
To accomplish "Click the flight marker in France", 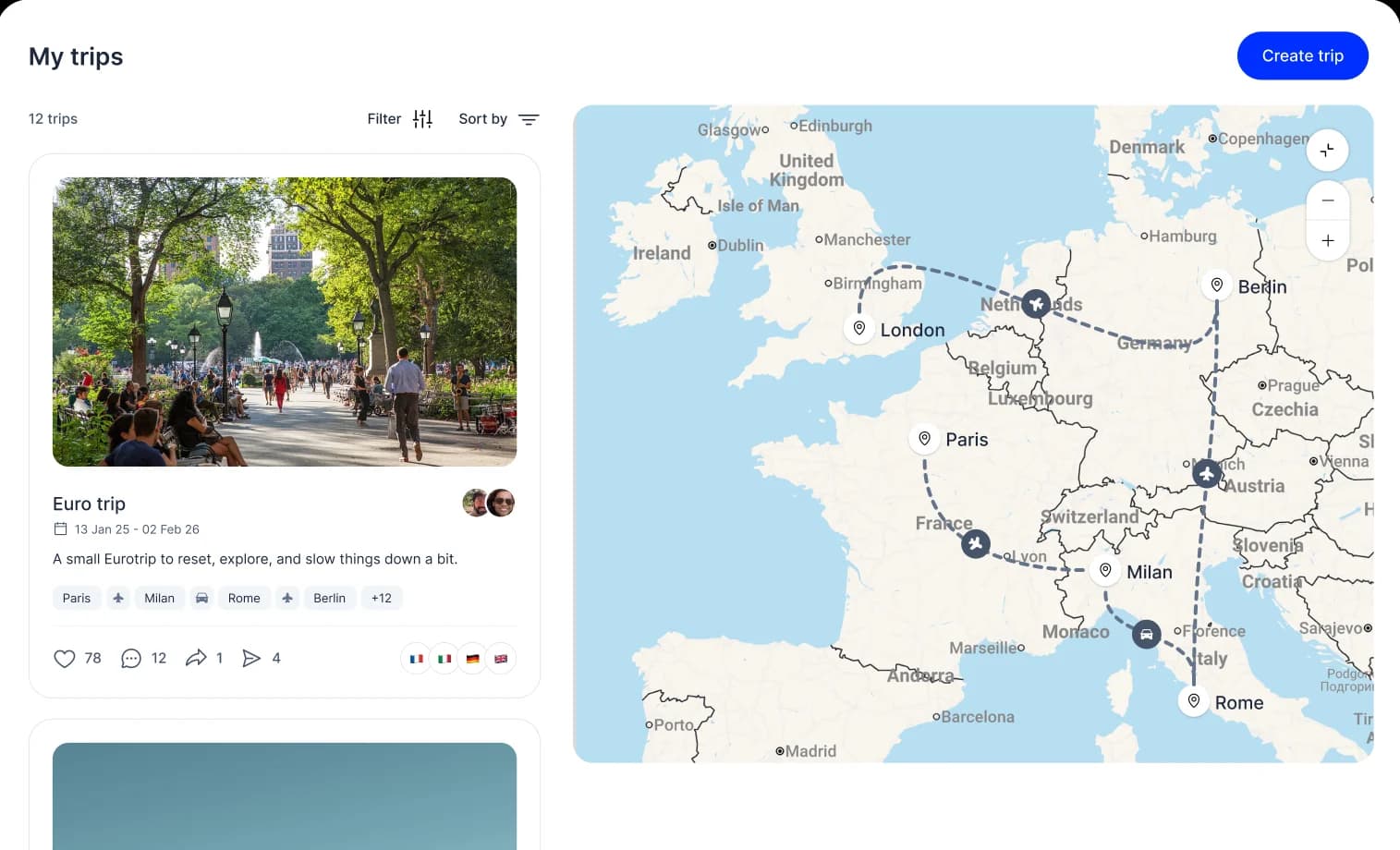I will pyautogui.click(x=976, y=543).
